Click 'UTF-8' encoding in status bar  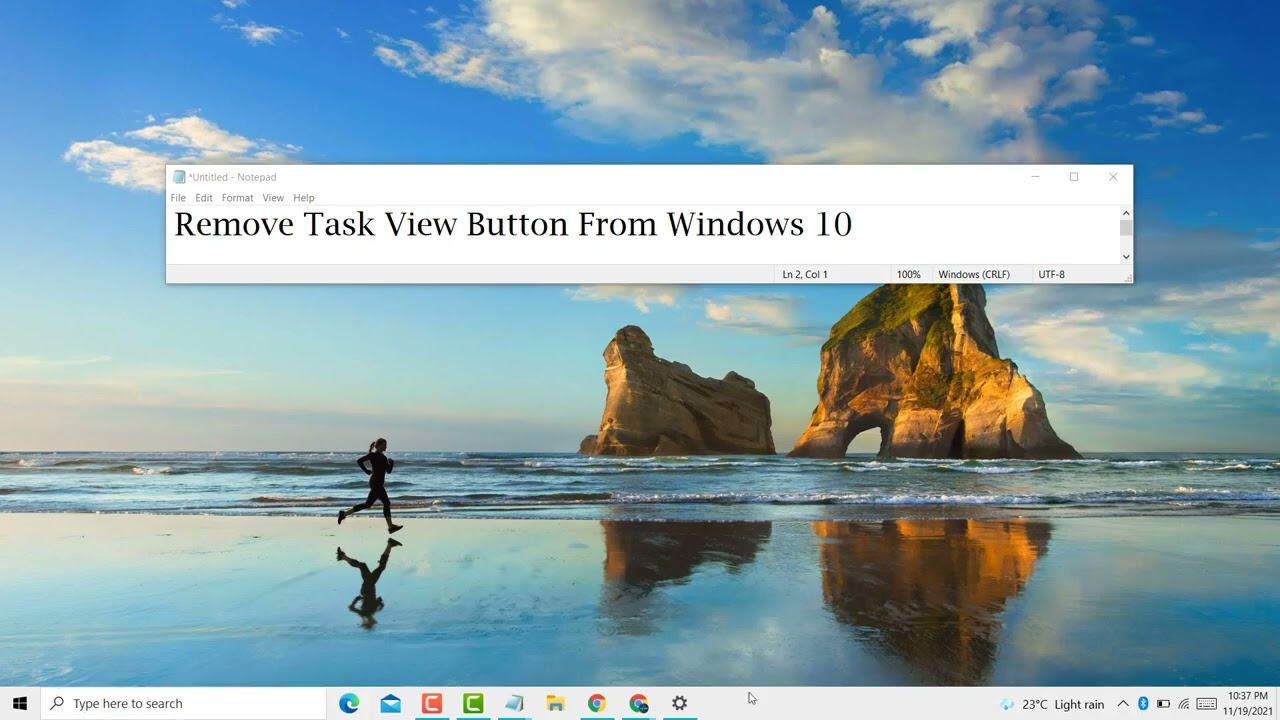(1051, 274)
